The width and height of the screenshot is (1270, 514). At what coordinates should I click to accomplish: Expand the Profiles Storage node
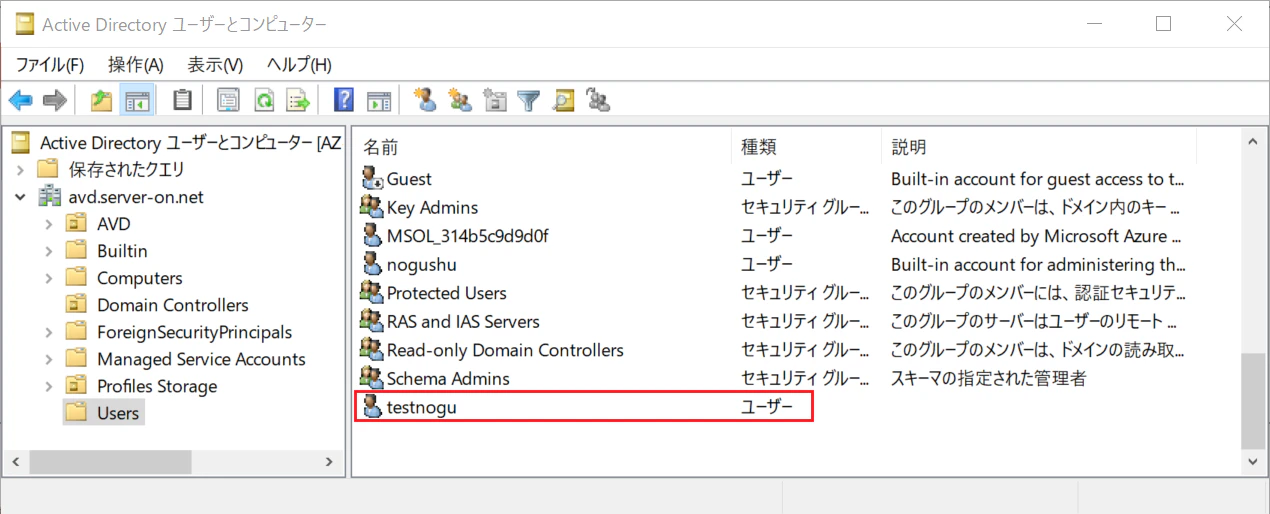tap(49, 386)
